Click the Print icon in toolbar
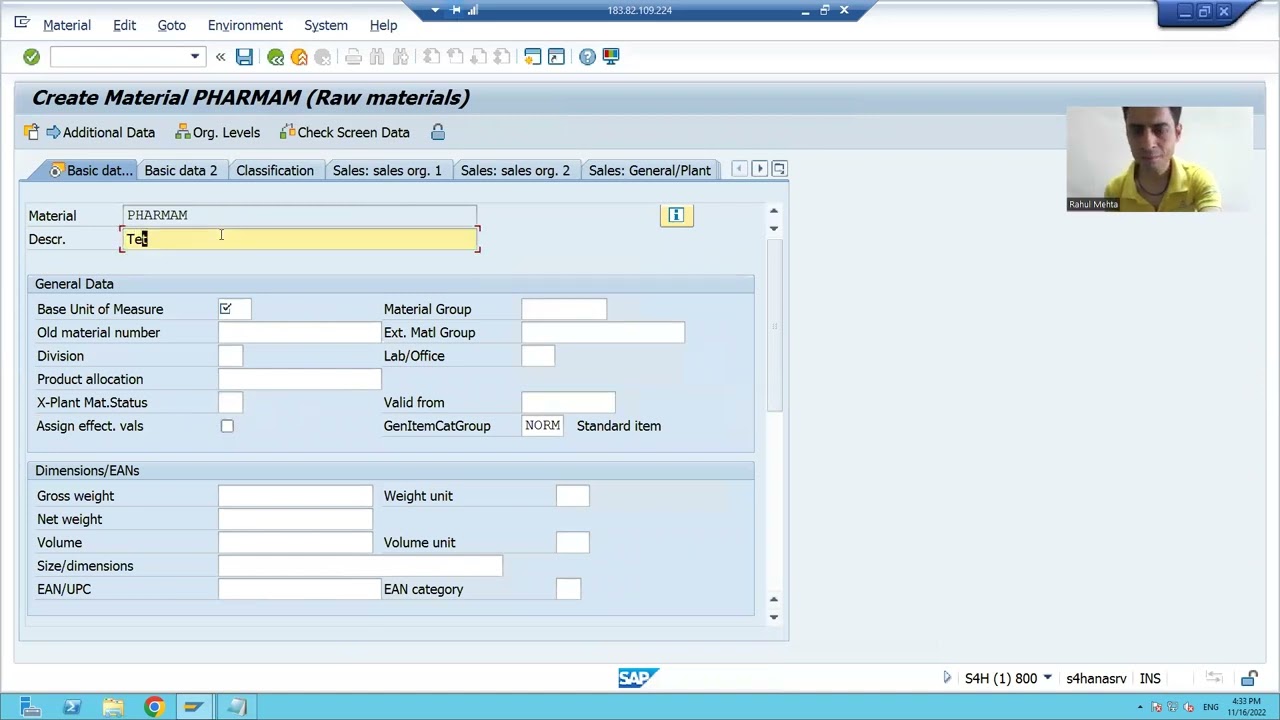 353,57
